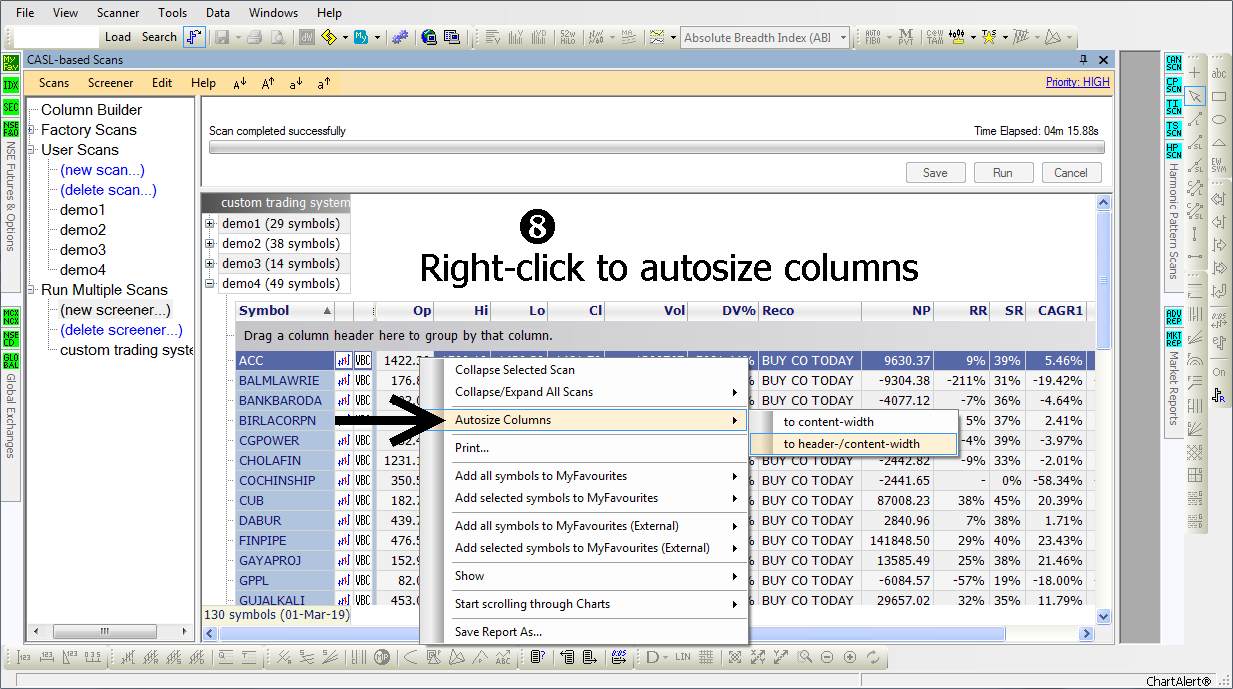Toggle the On button in drawing toolbar
The width and height of the screenshot is (1233, 689).
coord(1219,372)
